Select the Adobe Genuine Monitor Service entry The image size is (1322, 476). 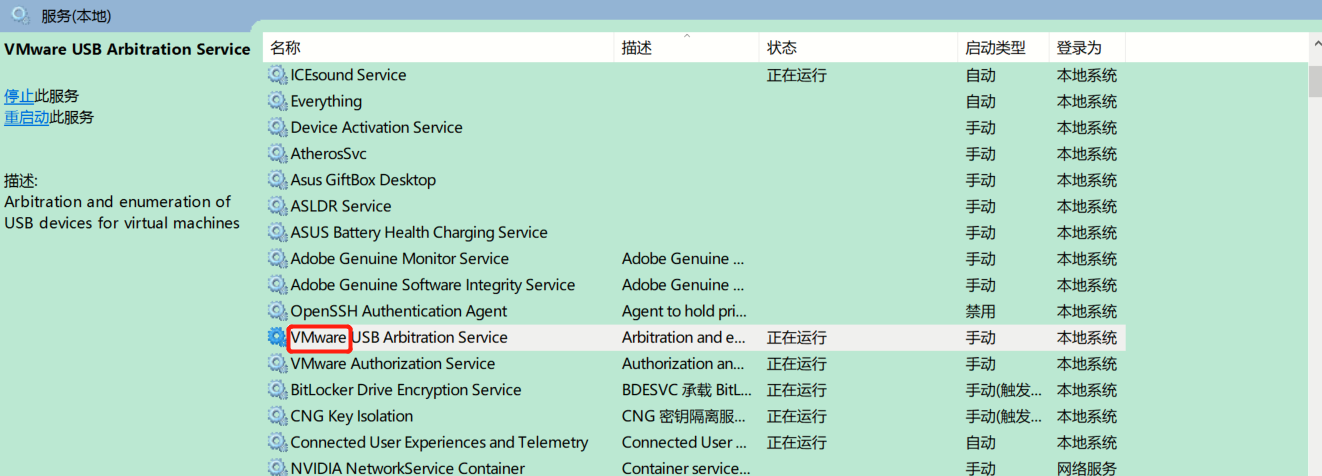coord(399,259)
